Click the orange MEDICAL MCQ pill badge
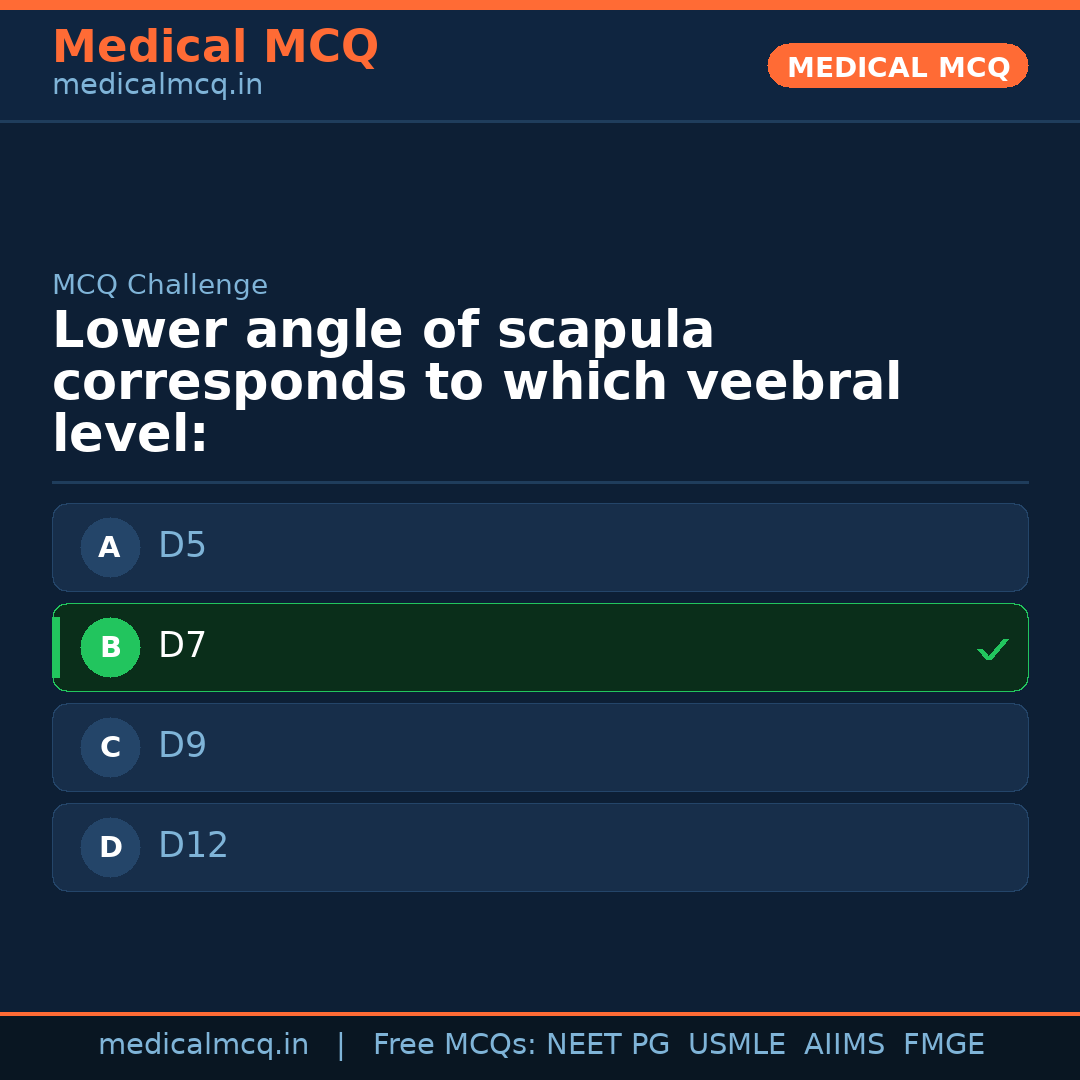This screenshot has height=1080, width=1080. 897,66
